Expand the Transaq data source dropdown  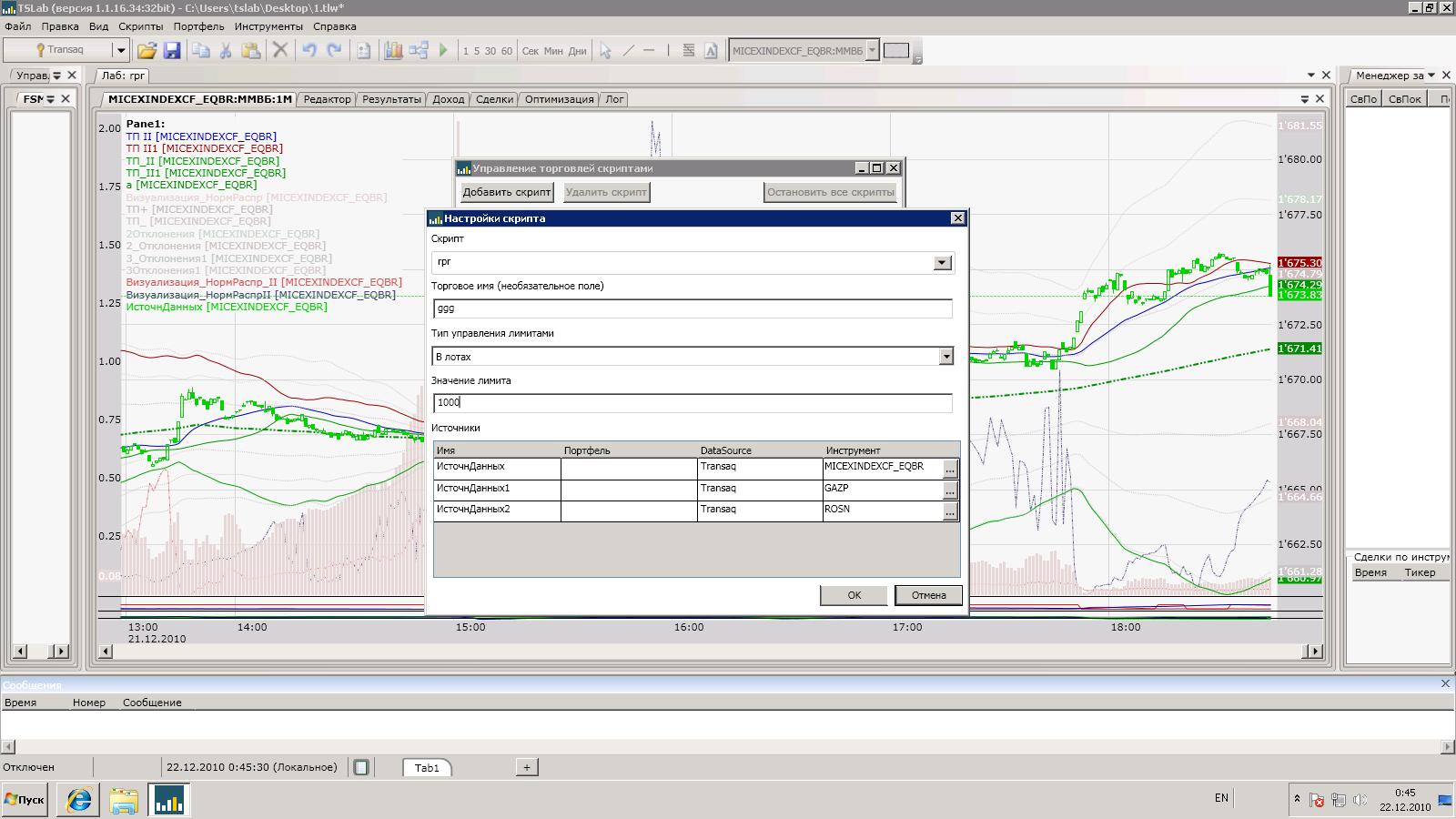pos(120,50)
